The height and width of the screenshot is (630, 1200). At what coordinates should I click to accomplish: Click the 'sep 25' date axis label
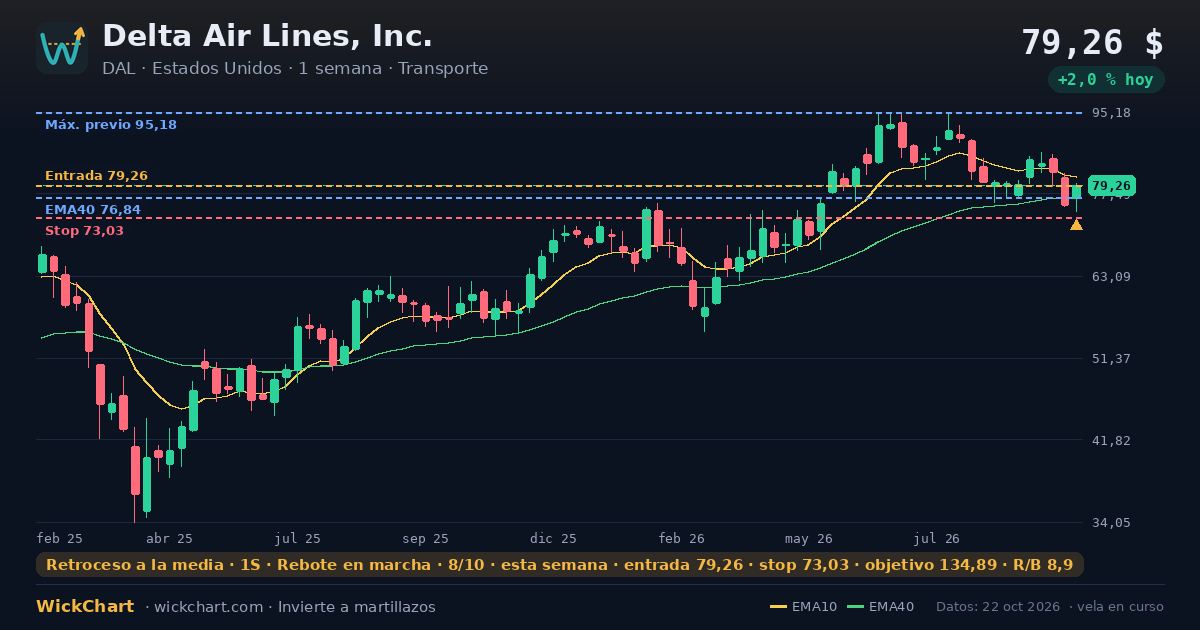[426, 538]
